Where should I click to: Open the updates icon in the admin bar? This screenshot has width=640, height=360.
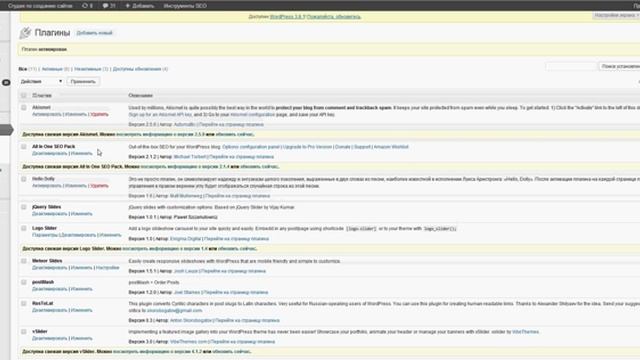coord(87,6)
